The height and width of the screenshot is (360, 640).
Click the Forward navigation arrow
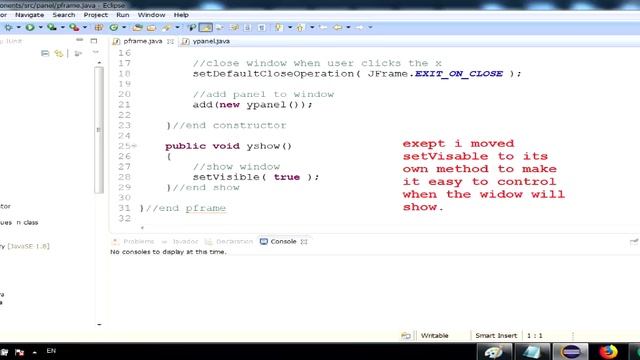coord(359,27)
